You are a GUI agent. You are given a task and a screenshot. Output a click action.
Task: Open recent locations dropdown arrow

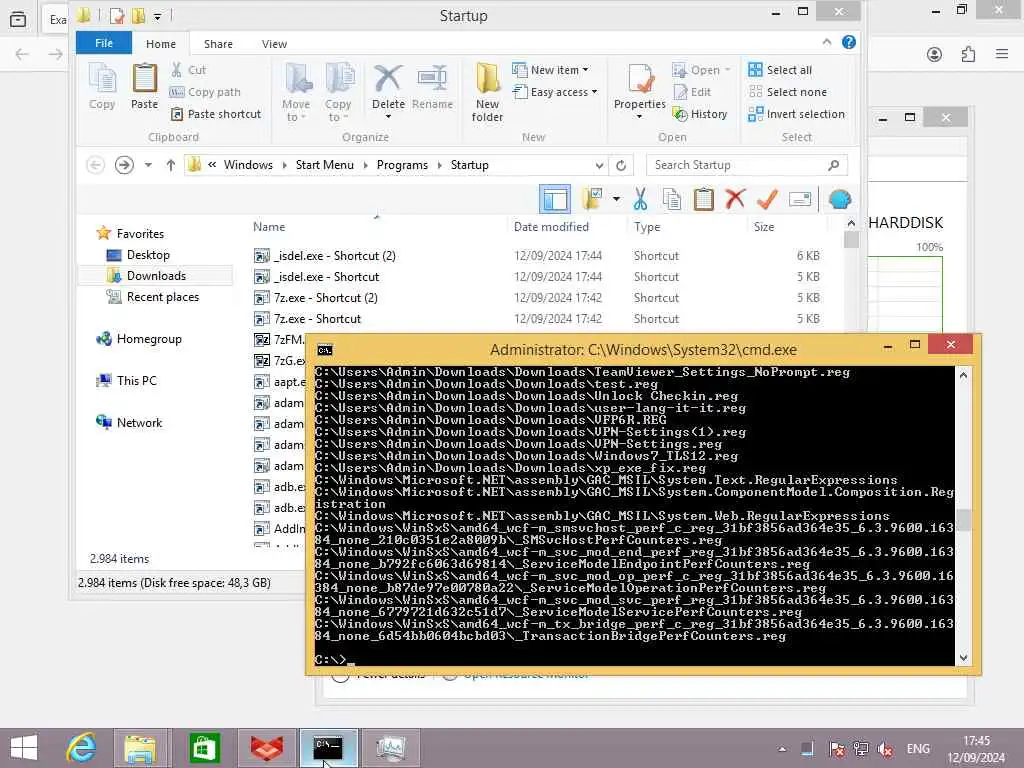[148, 165]
